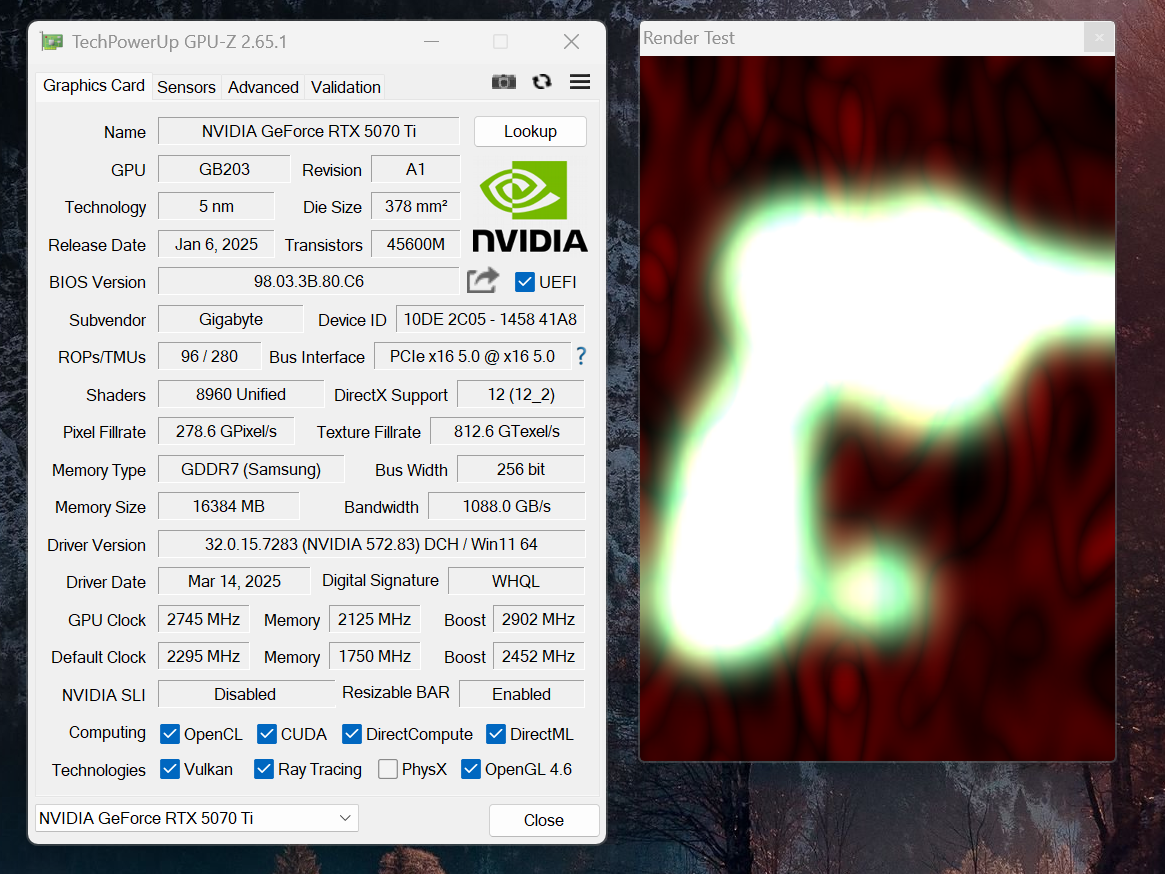Click the Shaders value 8960 Unified
Screen dimensions: 1165x874
[x=241, y=395]
